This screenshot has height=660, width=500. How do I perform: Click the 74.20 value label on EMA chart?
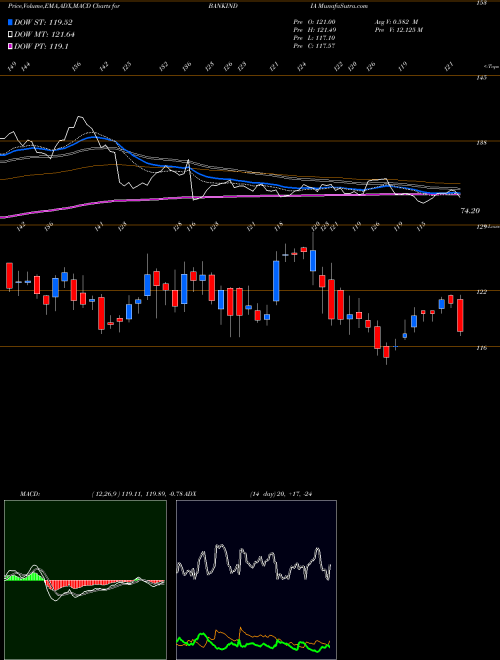[470, 211]
